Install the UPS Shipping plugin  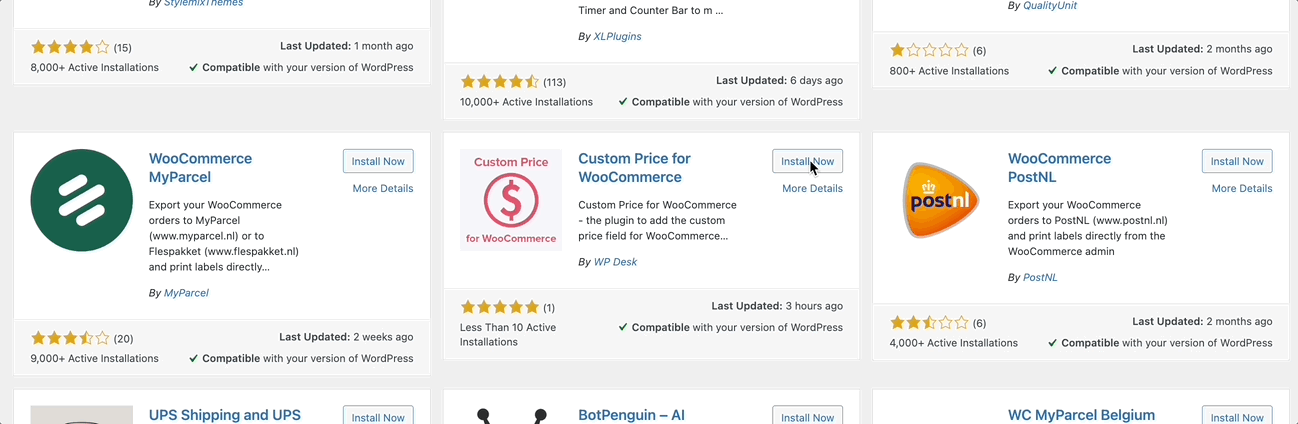pos(378,415)
